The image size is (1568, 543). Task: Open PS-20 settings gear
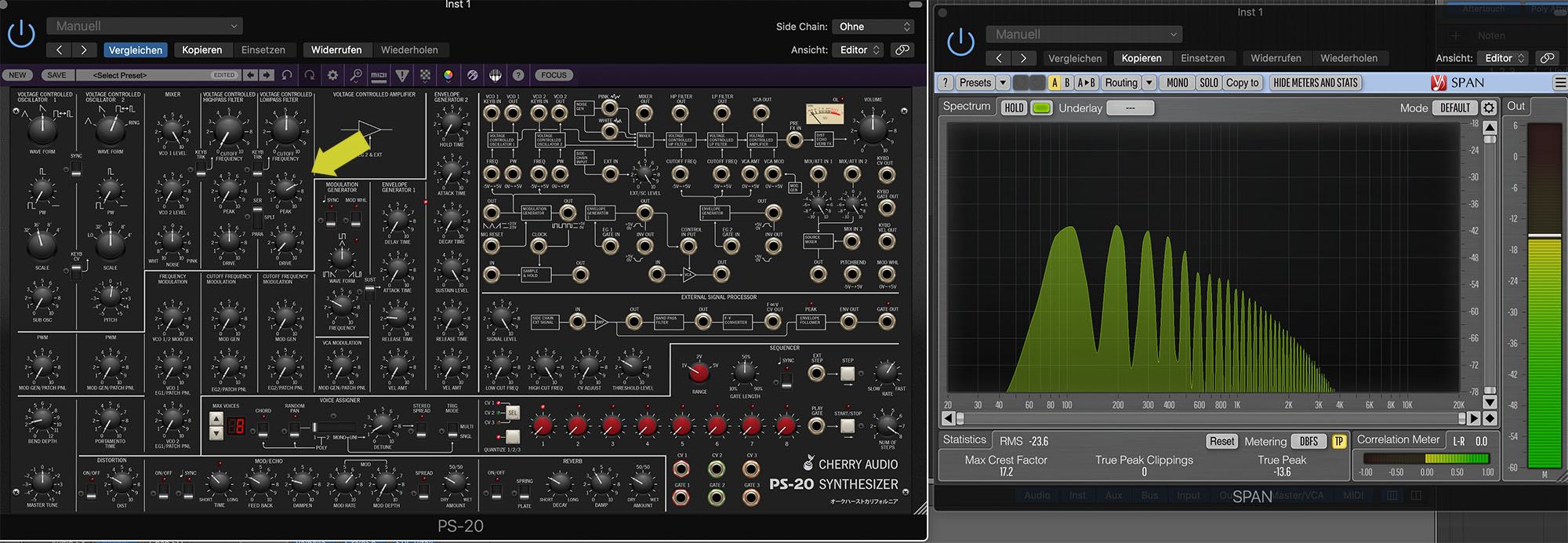point(332,75)
